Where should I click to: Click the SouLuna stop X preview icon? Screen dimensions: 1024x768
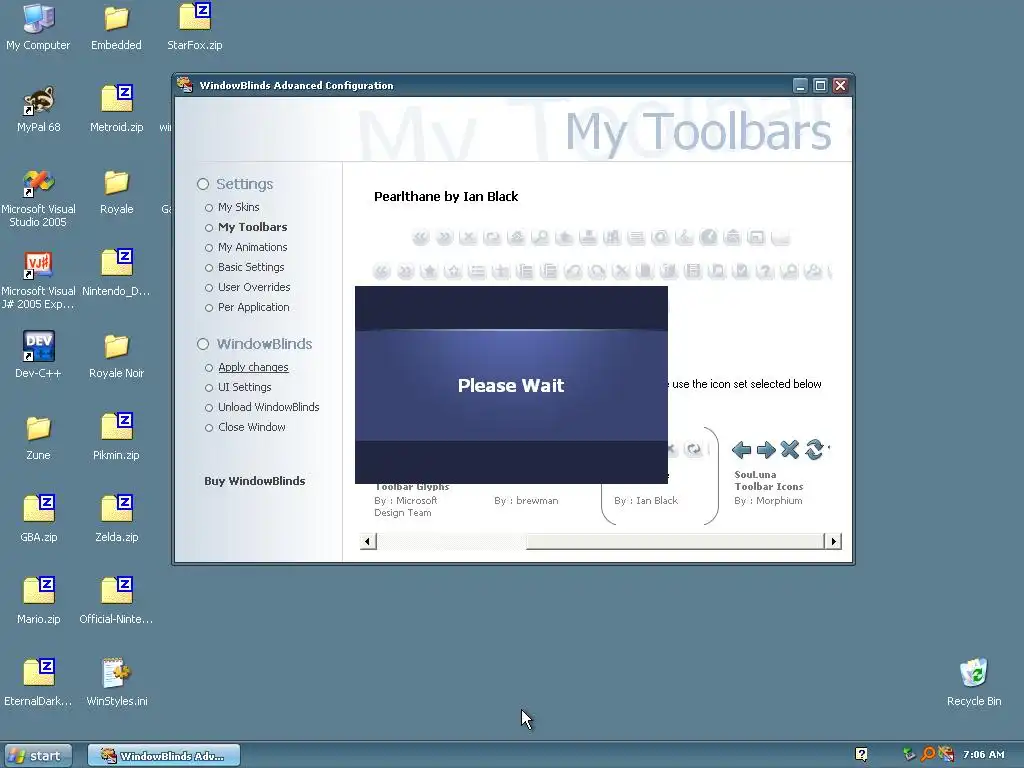point(790,449)
